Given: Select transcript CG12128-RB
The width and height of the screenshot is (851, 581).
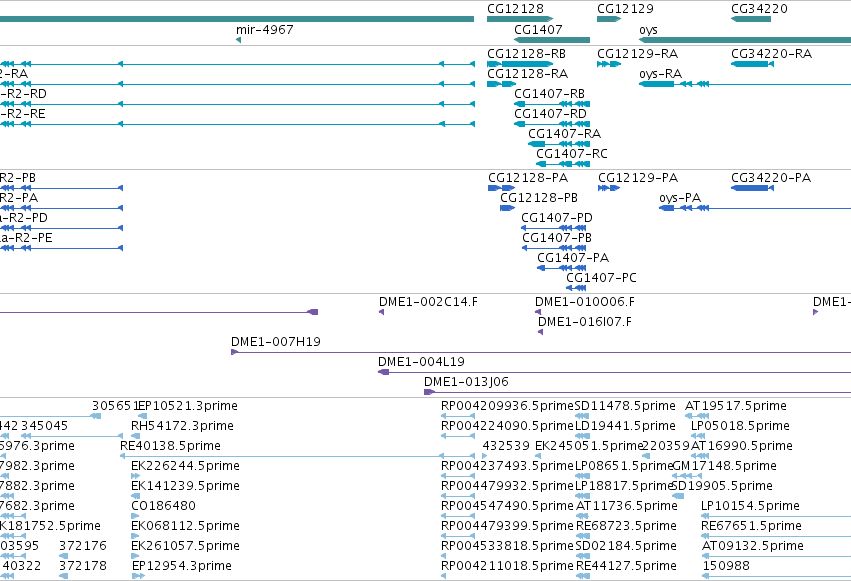Looking at the screenshot, I should coord(519,64).
